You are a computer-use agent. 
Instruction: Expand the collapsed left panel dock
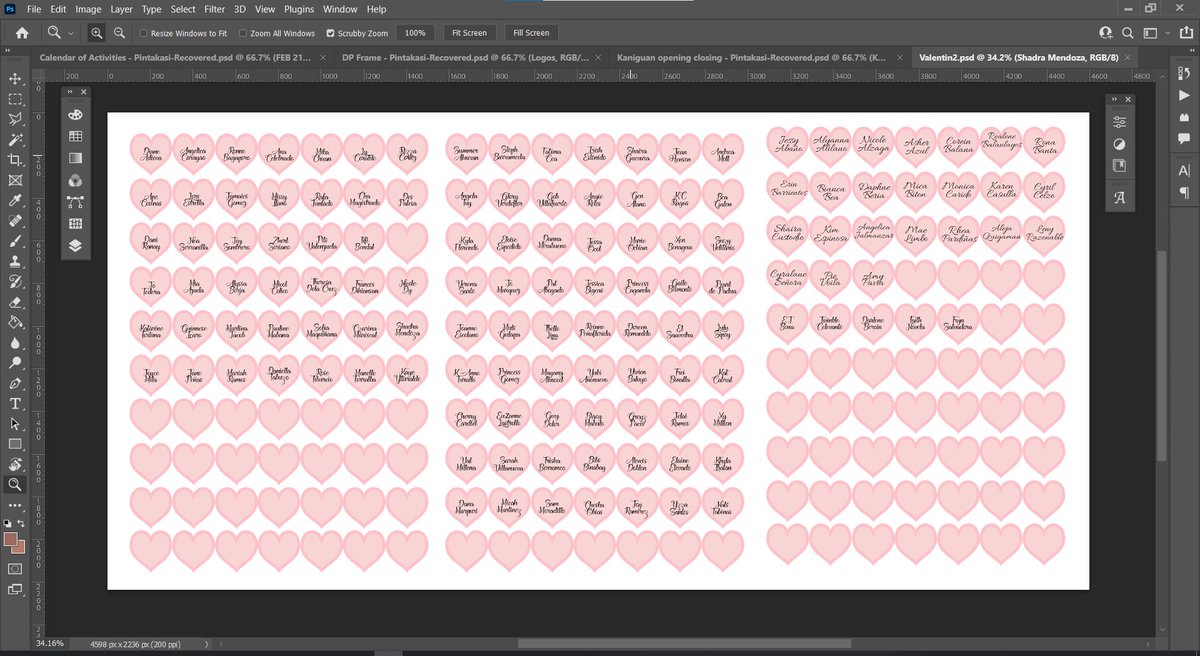pyautogui.click(x=69, y=92)
